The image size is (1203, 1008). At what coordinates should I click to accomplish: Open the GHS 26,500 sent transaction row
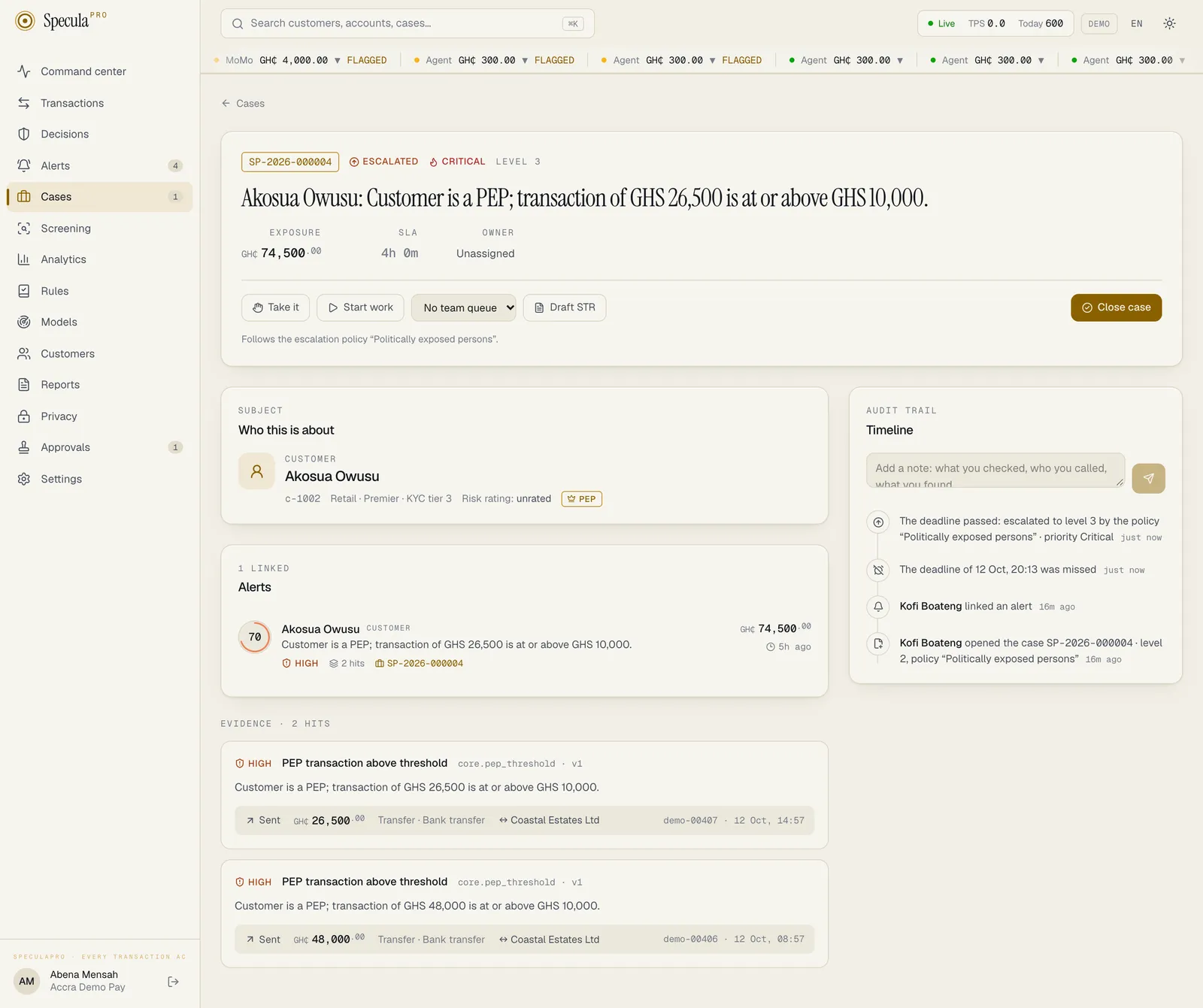525,820
